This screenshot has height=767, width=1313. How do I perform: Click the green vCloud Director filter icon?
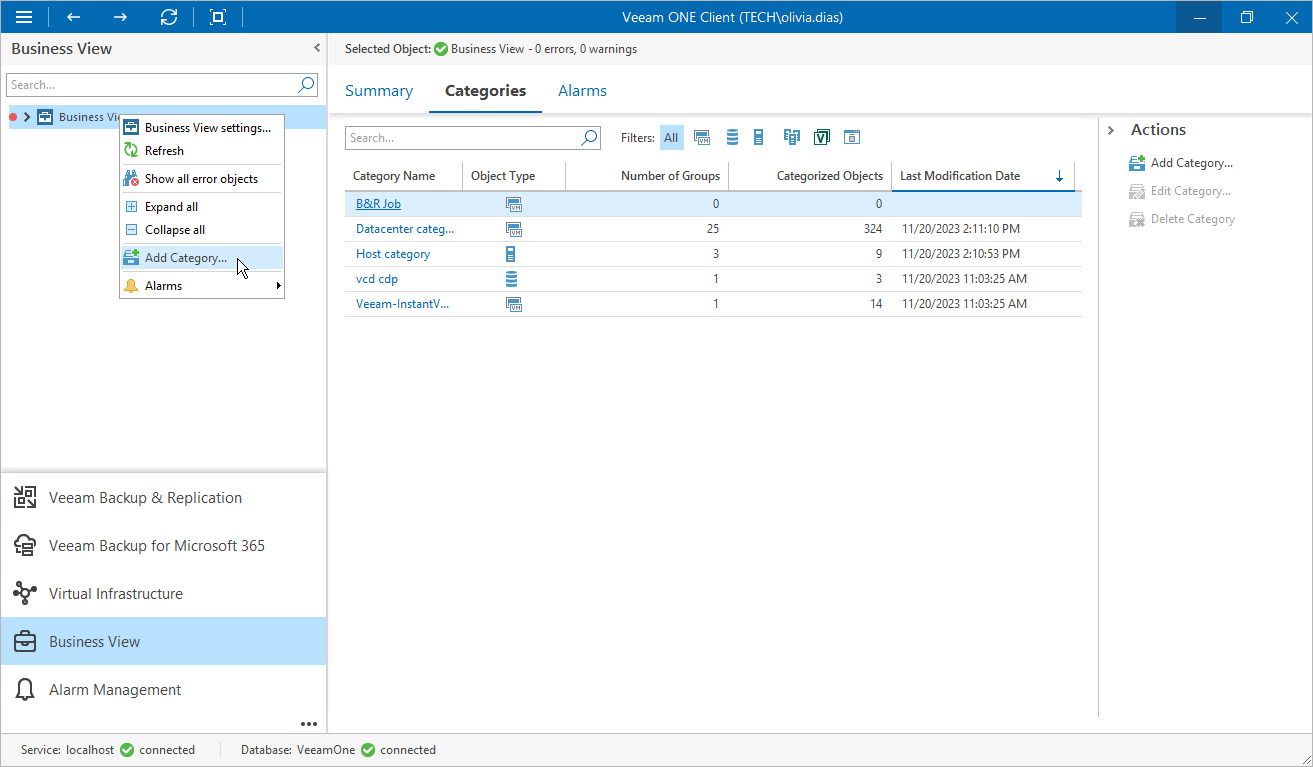pos(821,137)
